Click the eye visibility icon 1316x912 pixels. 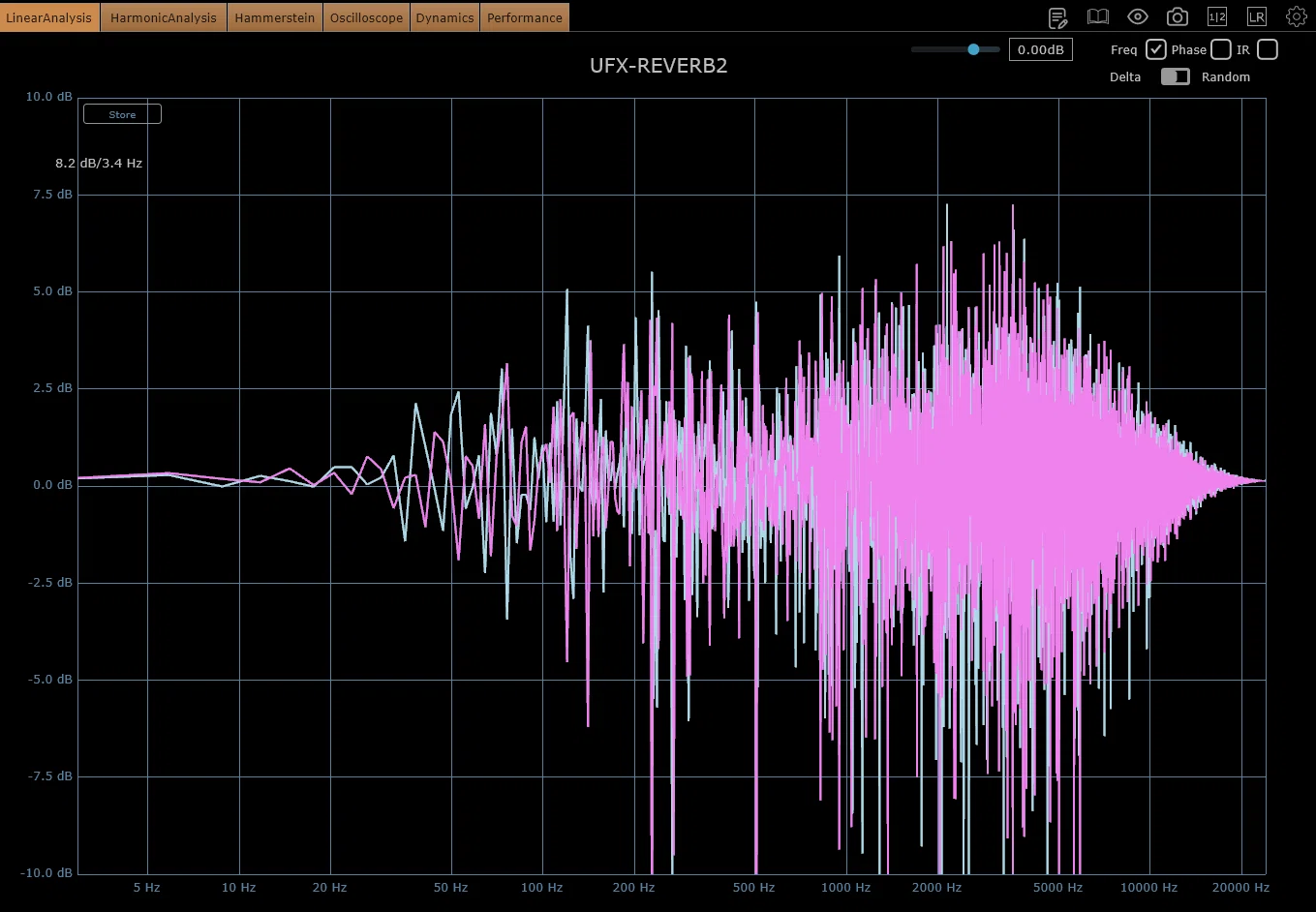pyautogui.click(x=1137, y=16)
